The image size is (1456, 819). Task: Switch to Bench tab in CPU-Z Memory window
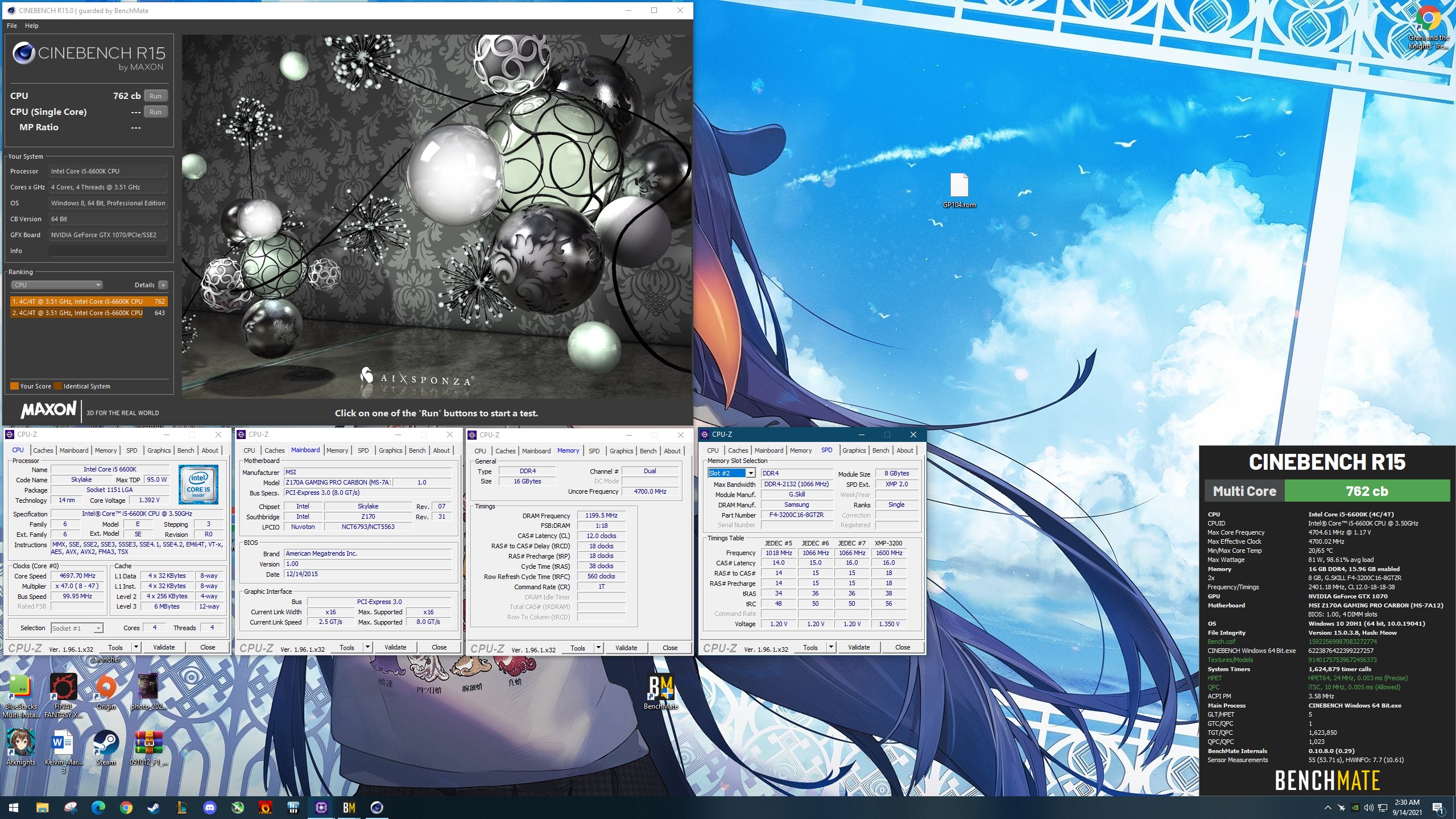pyautogui.click(x=648, y=451)
